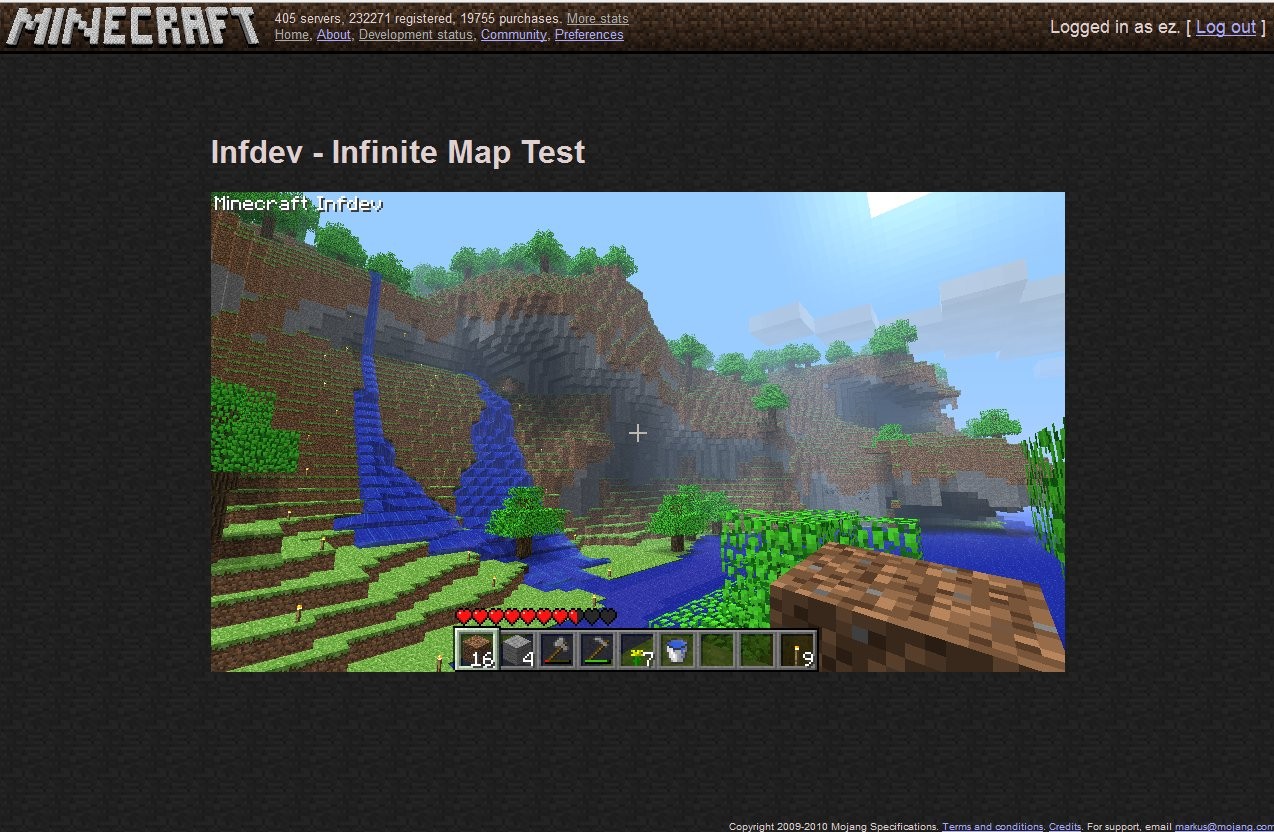Click the crosshair in the game view

point(637,432)
